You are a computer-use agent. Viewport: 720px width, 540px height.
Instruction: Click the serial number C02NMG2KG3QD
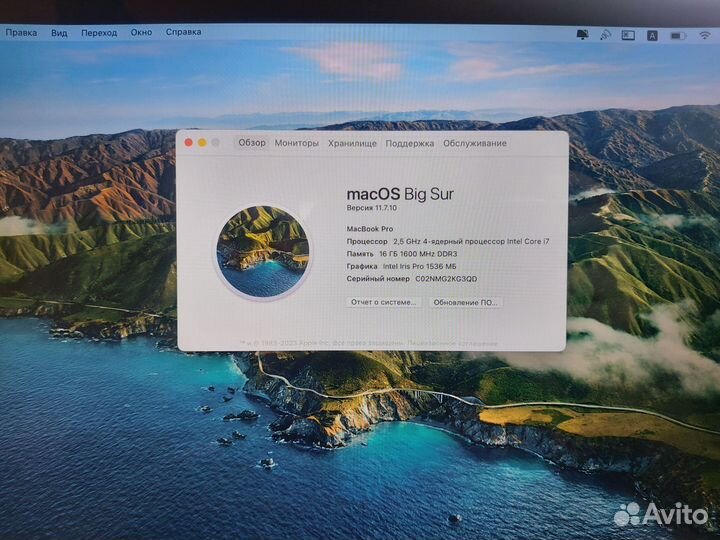[x=446, y=279]
